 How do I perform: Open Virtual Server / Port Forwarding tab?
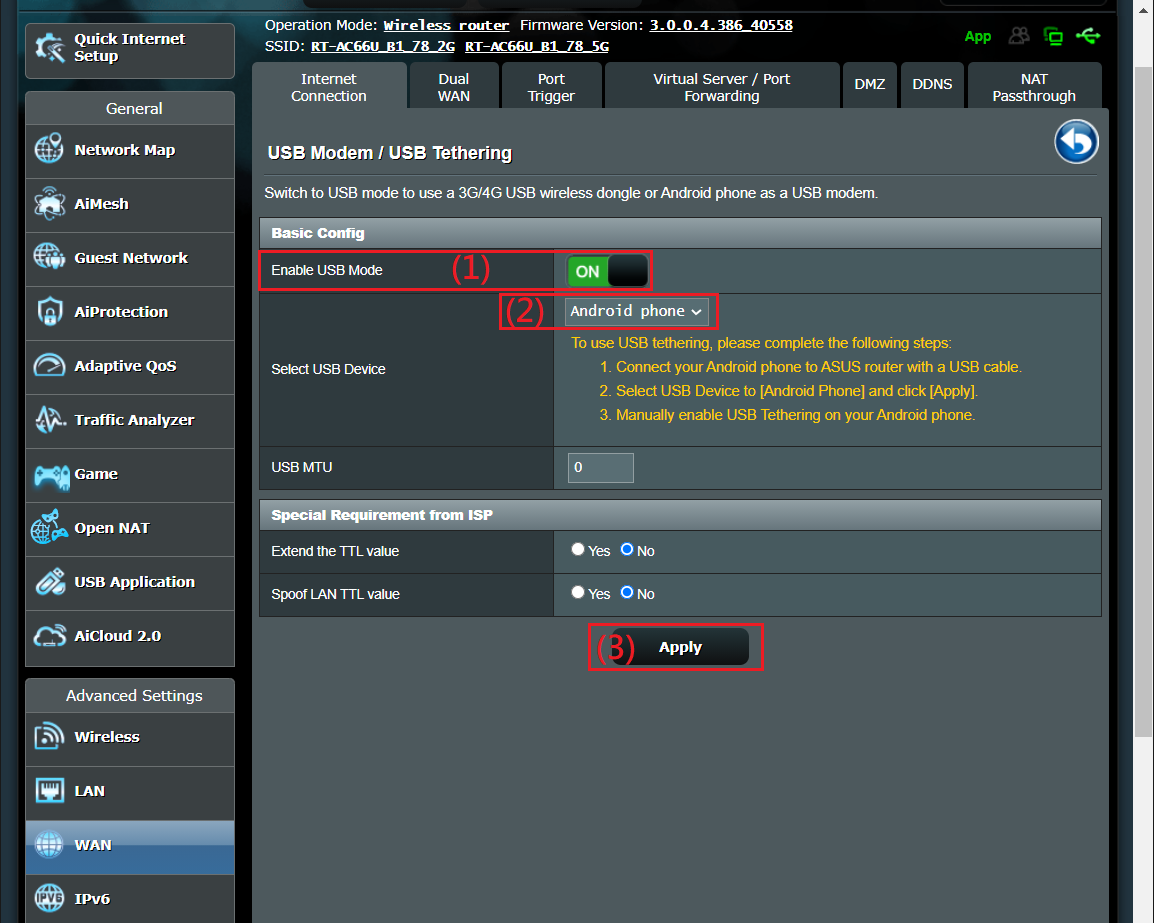(x=722, y=87)
